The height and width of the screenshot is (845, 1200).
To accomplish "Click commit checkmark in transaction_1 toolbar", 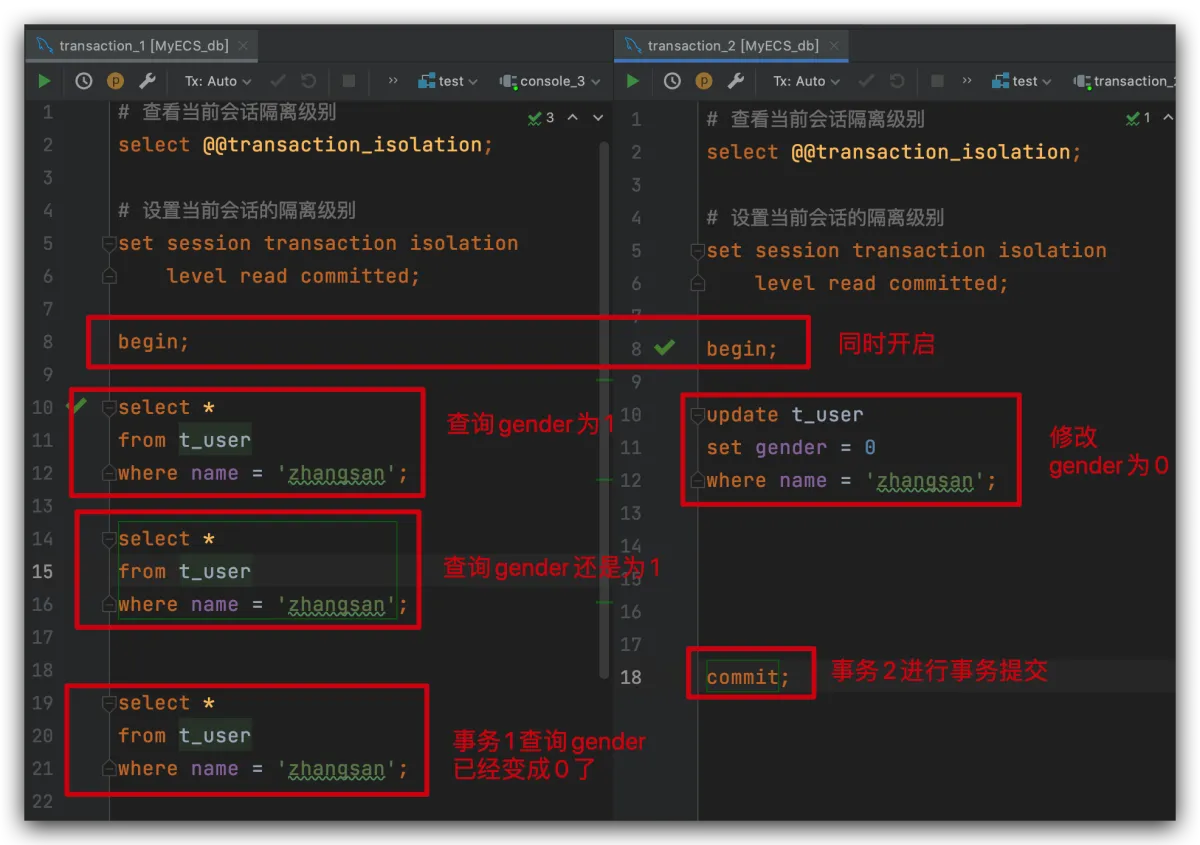I will pos(279,81).
